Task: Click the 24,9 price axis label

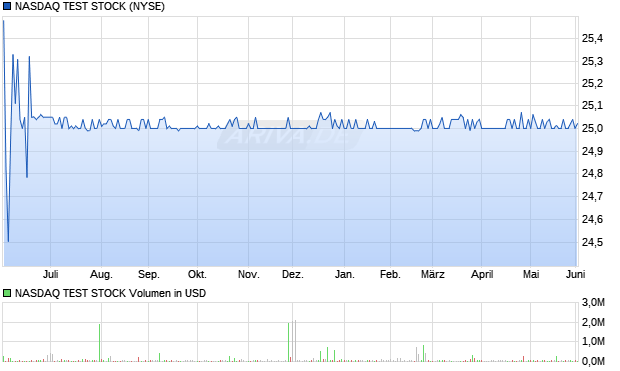Action: coord(592,151)
